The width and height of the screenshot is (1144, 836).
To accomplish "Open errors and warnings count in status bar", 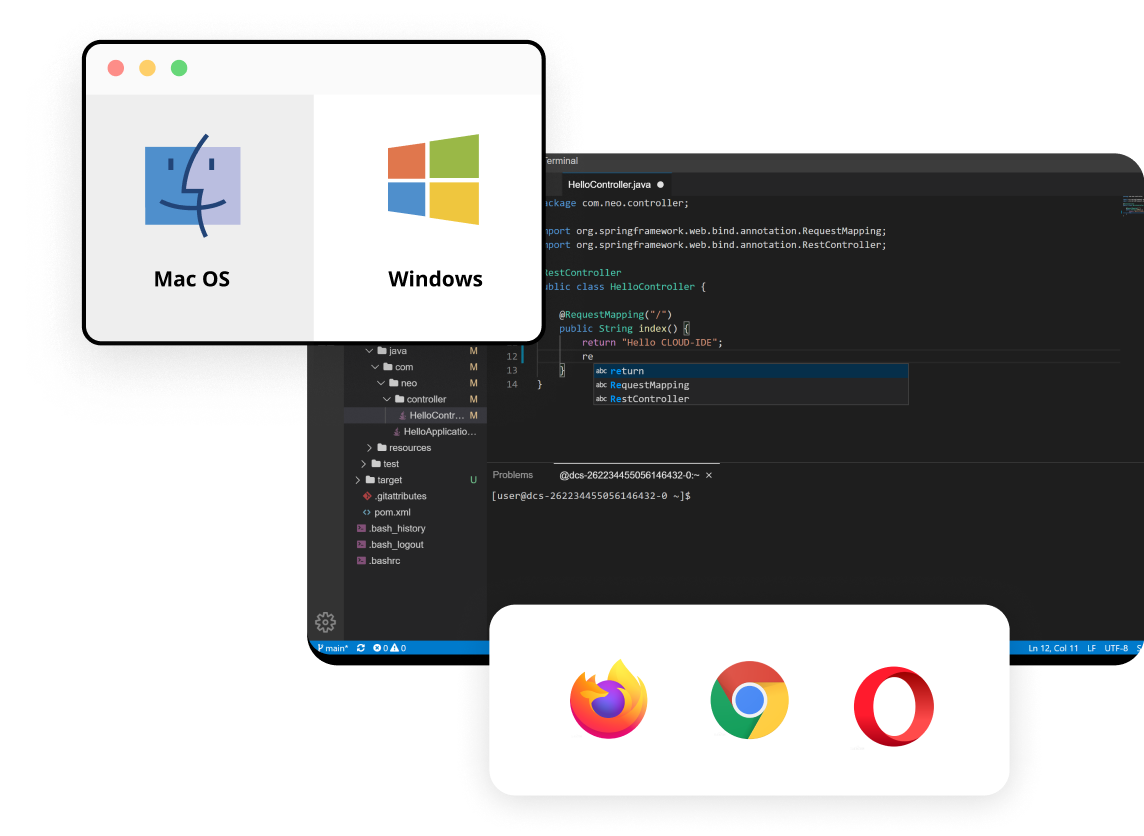I will [x=390, y=648].
